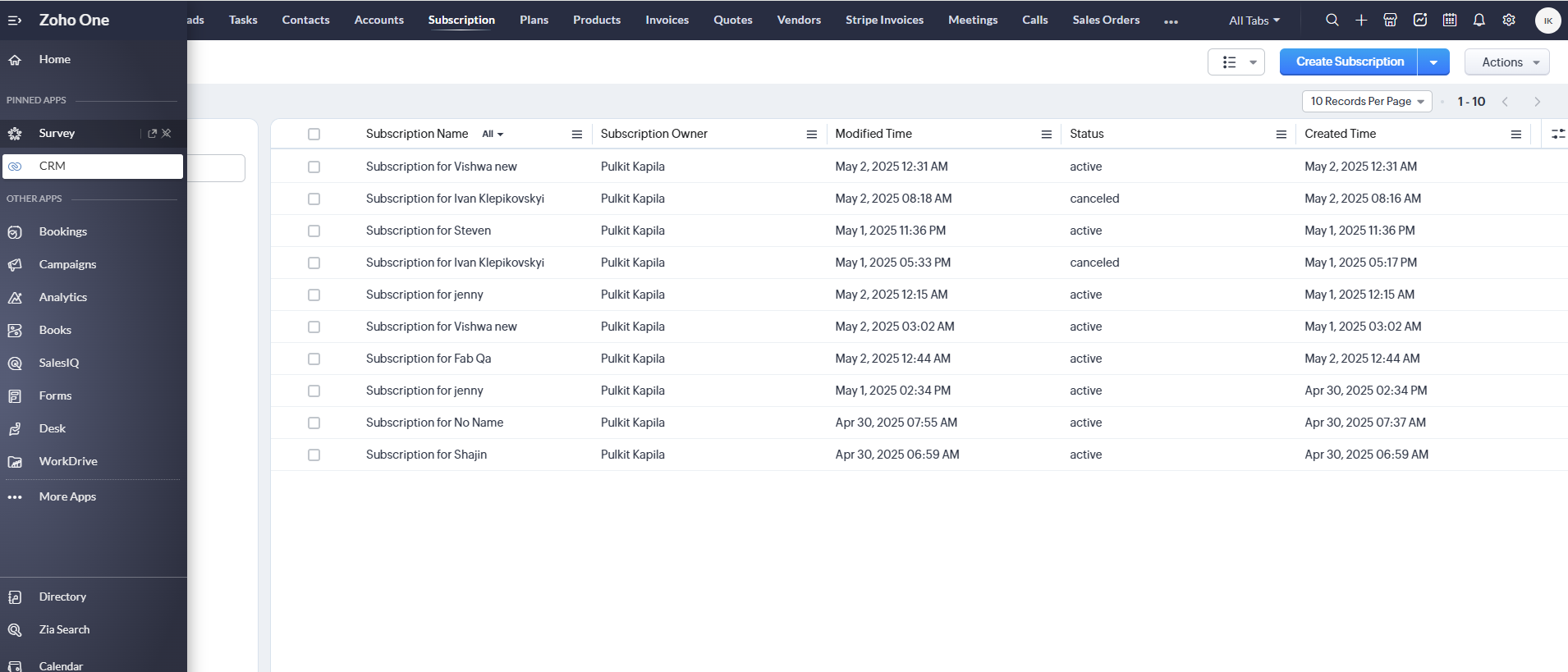The height and width of the screenshot is (672, 1568).
Task: Click the Status column header
Action: coord(1086,134)
